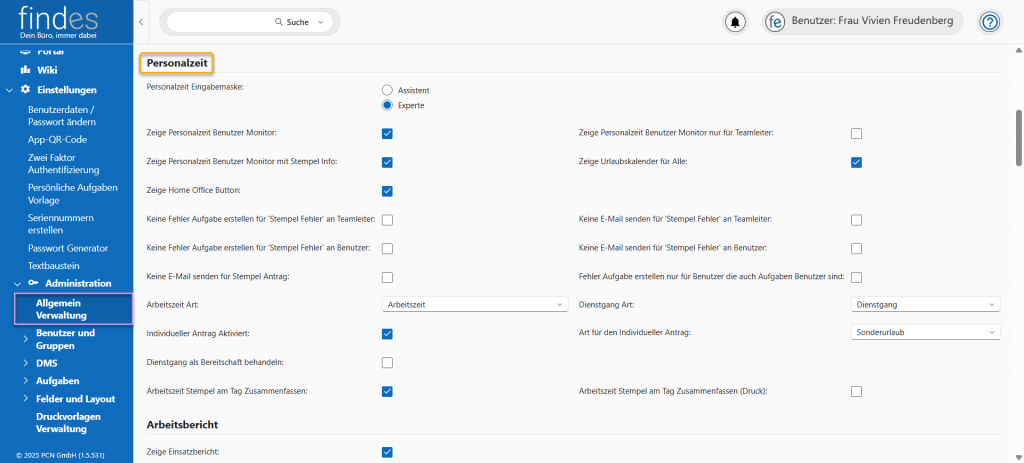Open Passwort Generator in the sidebar
Viewport: 1024px width, 463px height.
67,248
